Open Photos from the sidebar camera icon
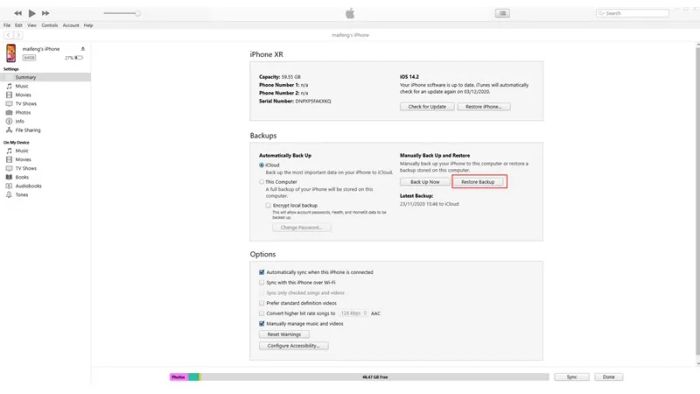700x394 pixels. pyautogui.click(x=9, y=112)
